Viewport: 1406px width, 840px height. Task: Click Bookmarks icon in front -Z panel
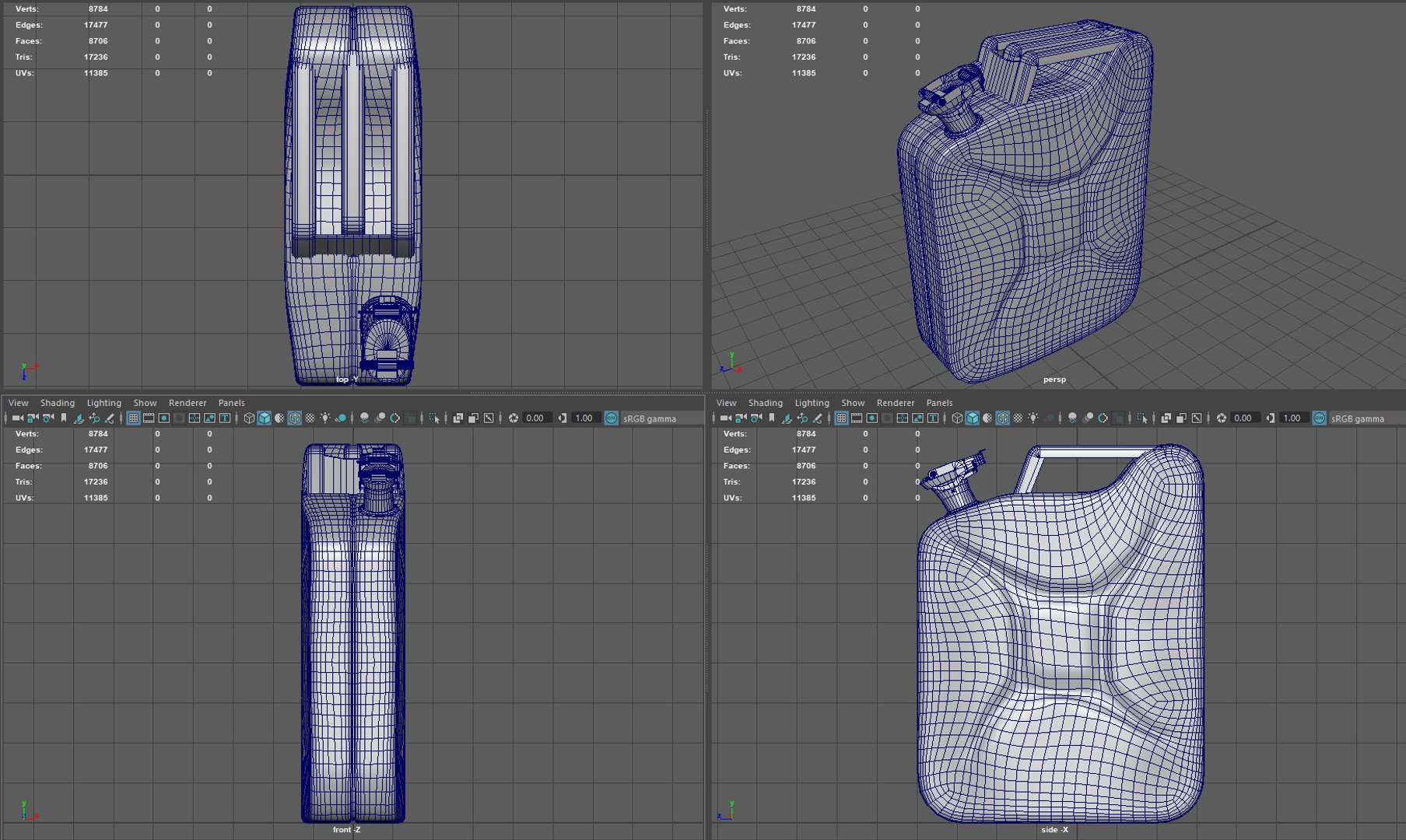64,418
